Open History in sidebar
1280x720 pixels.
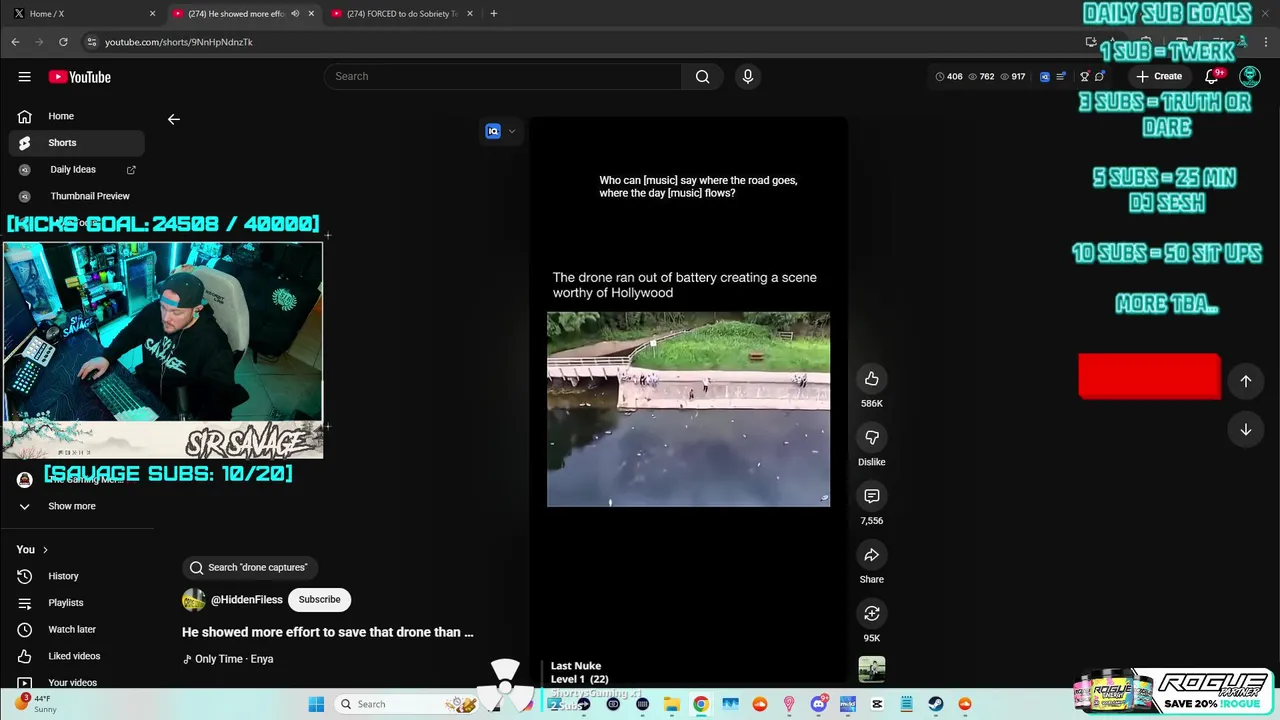[x=76, y=576]
